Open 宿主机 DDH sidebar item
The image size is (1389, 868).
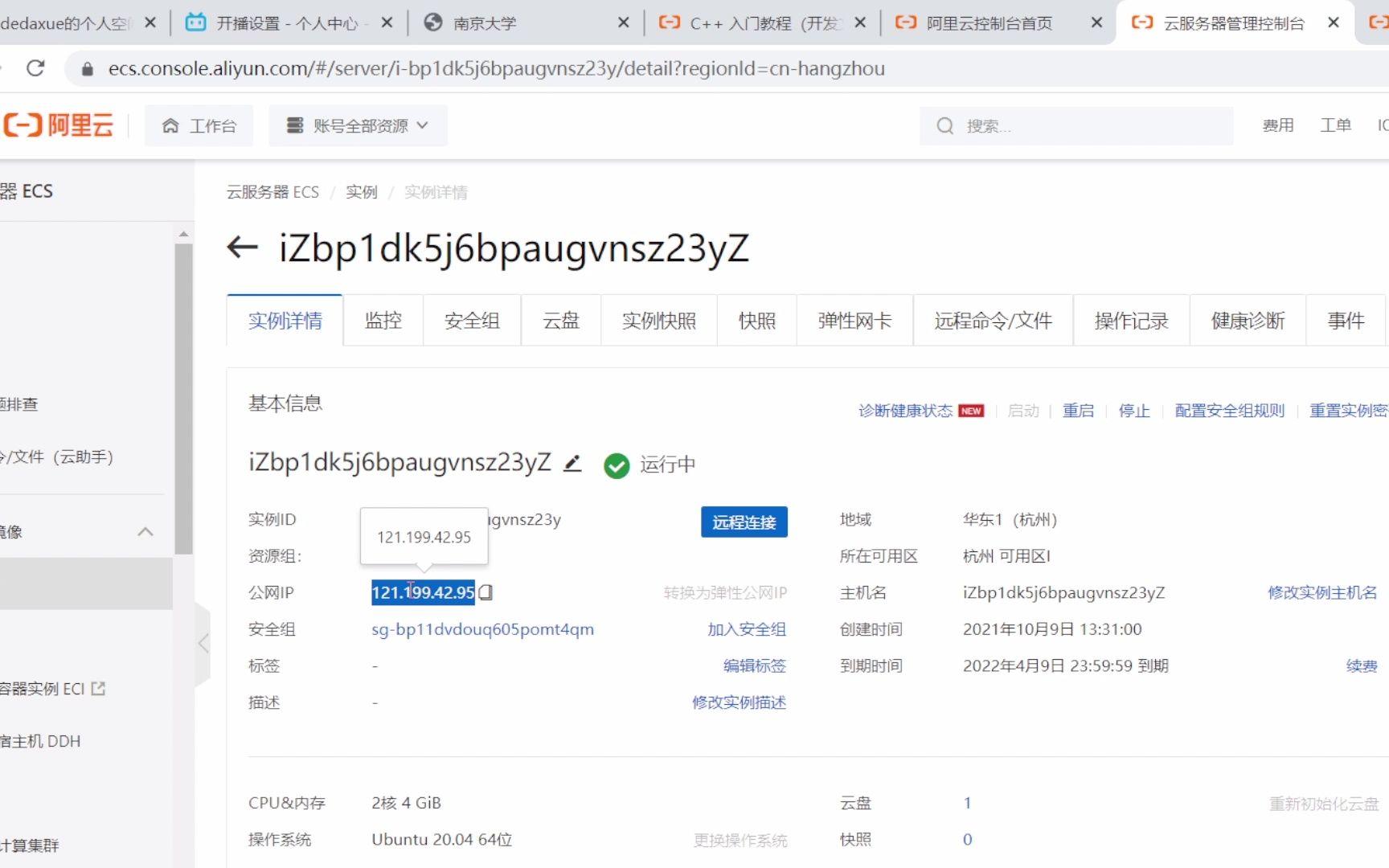40,741
